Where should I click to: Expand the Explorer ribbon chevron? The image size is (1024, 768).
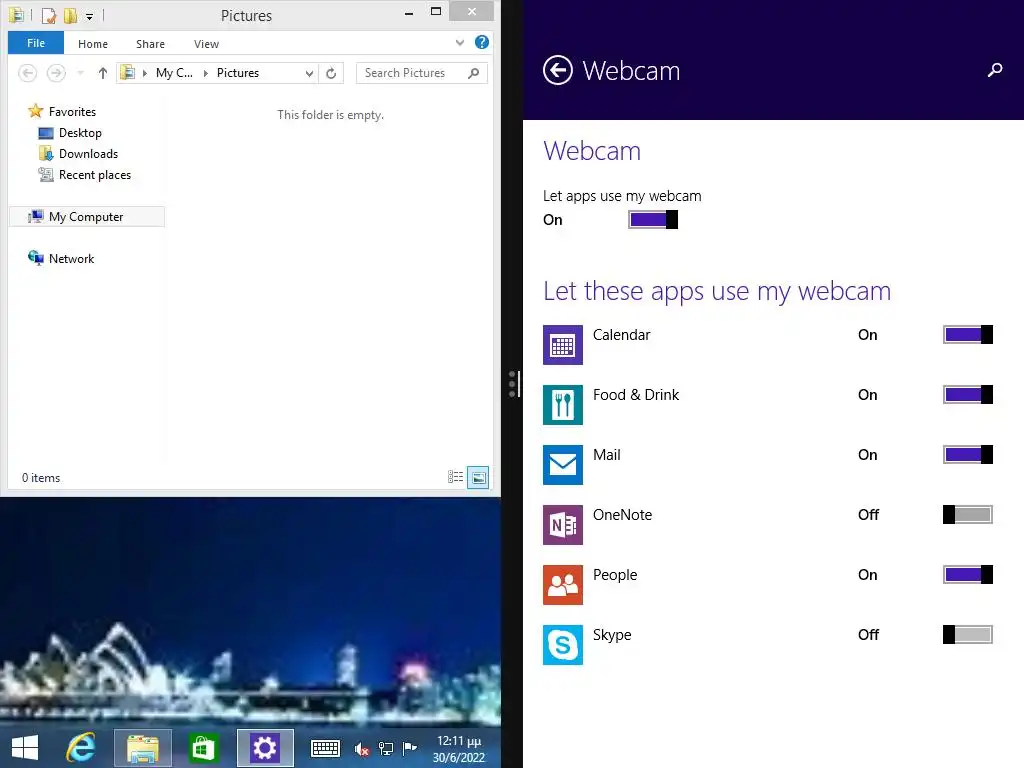click(460, 43)
